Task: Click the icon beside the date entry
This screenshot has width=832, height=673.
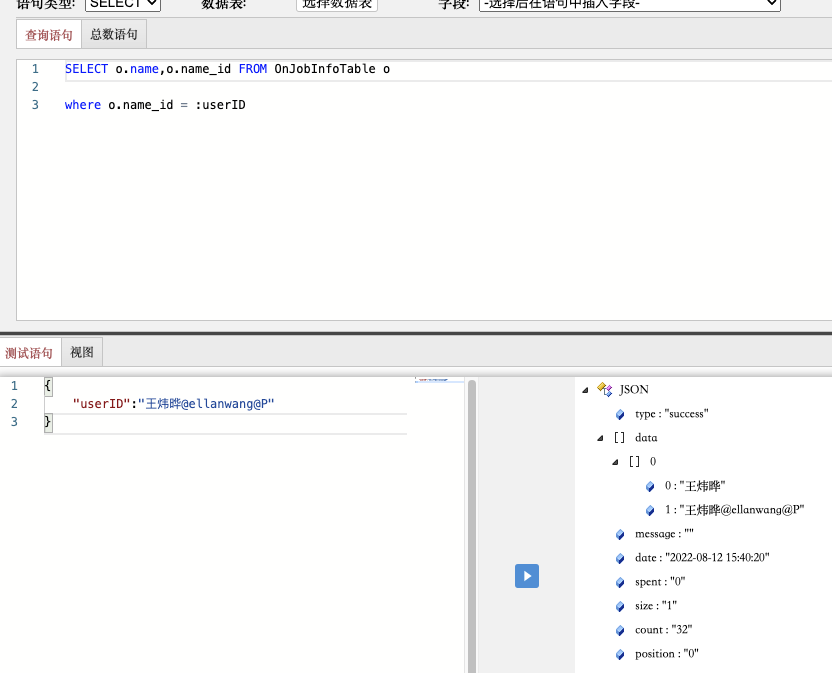Action: 620,558
